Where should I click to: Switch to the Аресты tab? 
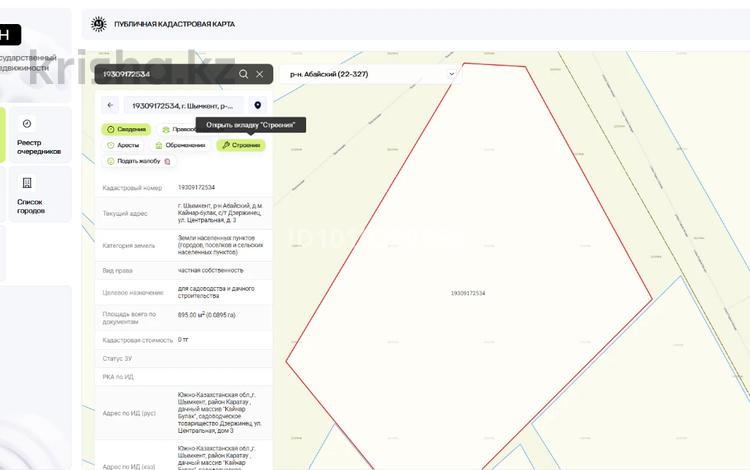pyautogui.click(x=123, y=145)
